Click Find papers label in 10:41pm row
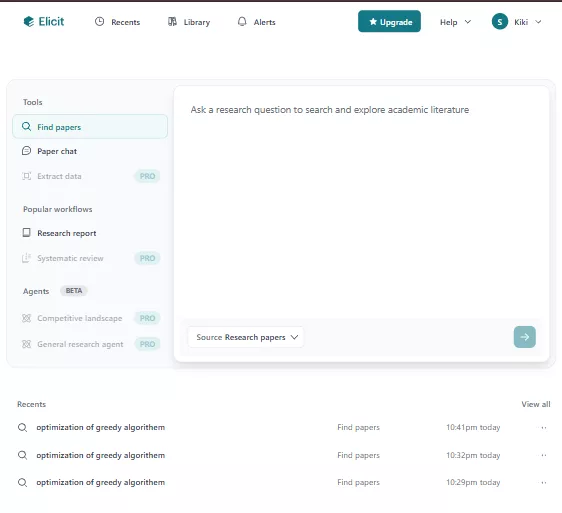Image resolution: width=562 pixels, height=513 pixels. click(358, 427)
